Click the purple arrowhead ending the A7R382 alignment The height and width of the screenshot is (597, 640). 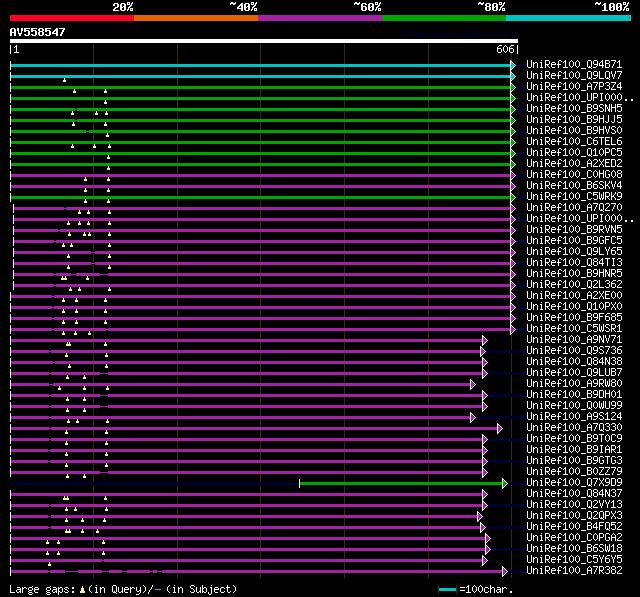(505, 572)
